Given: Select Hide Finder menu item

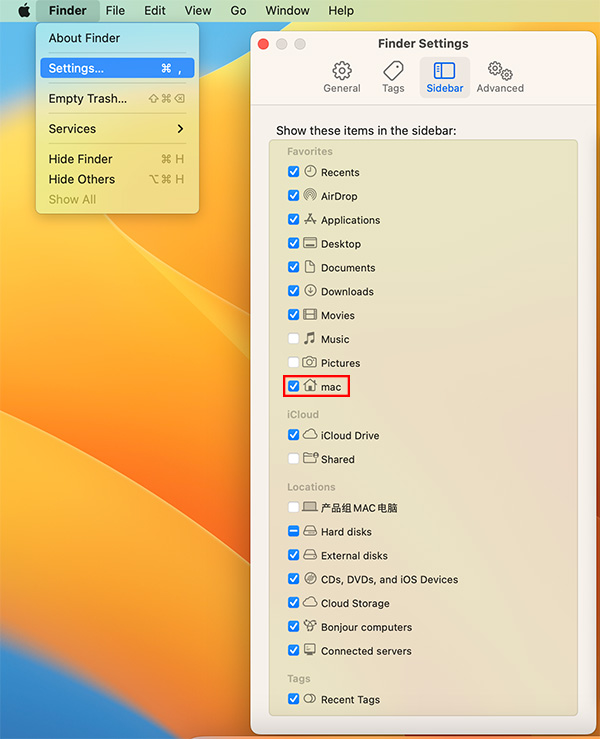Looking at the screenshot, I should [117, 159].
